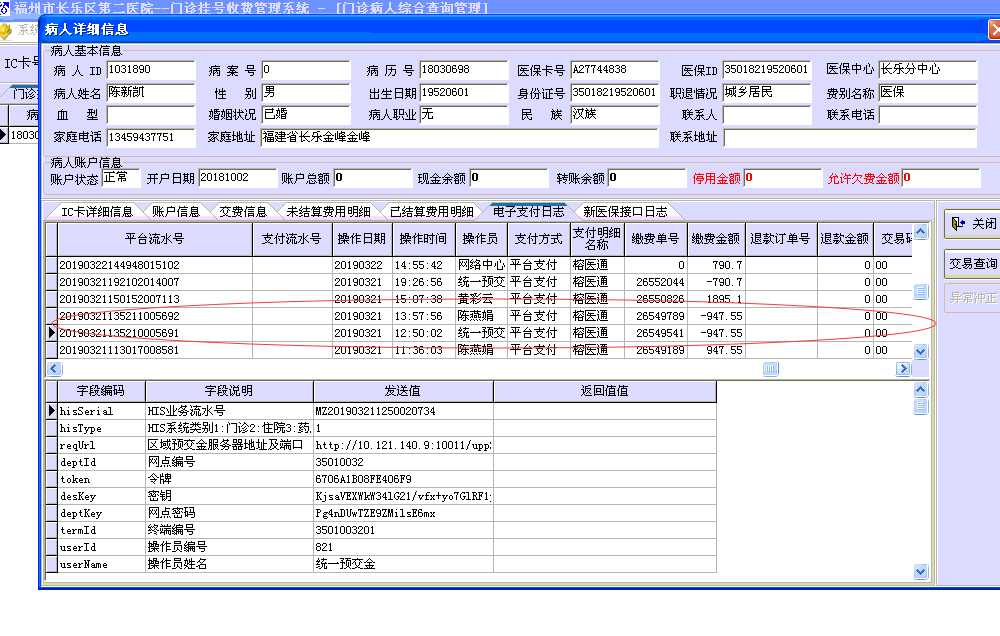Click operator cell 黄彩云
This screenshot has width=1000, height=636.
(480, 299)
